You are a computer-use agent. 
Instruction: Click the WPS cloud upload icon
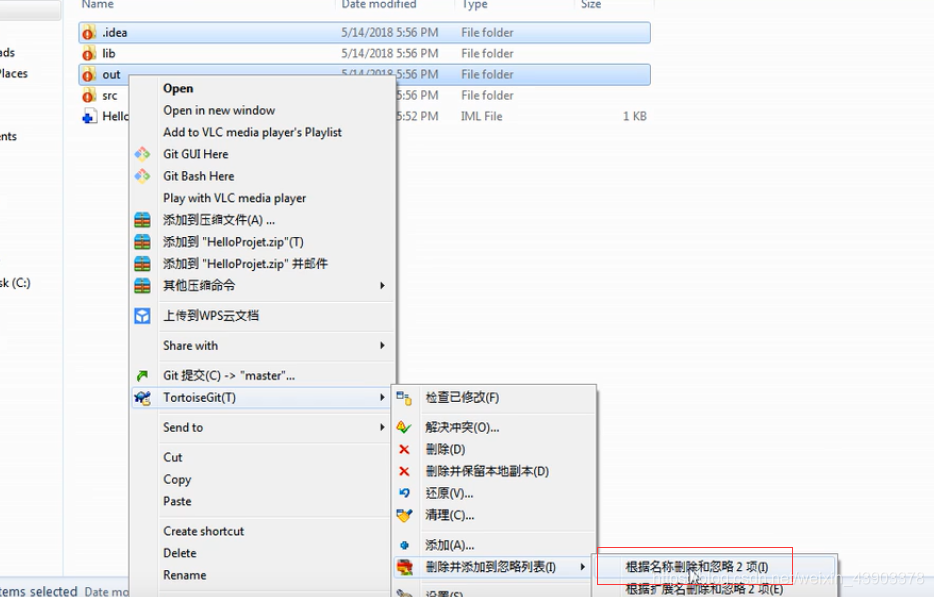pyautogui.click(x=142, y=316)
